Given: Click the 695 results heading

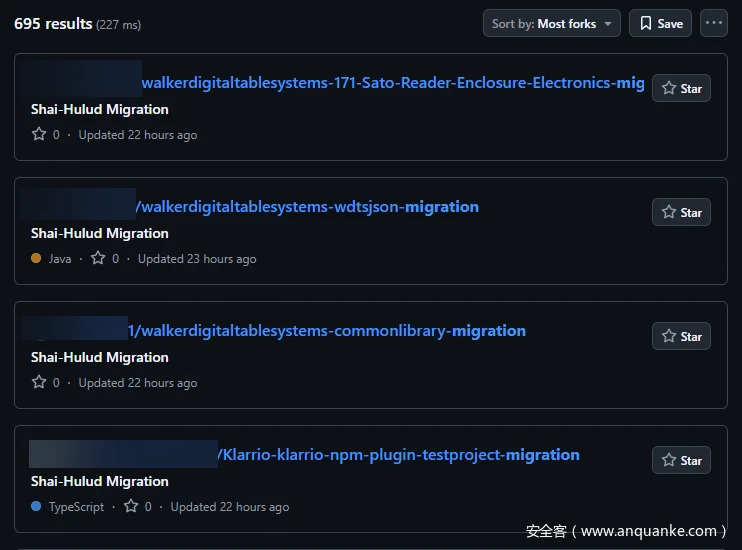Looking at the screenshot, I should click(x=53, y=23).
